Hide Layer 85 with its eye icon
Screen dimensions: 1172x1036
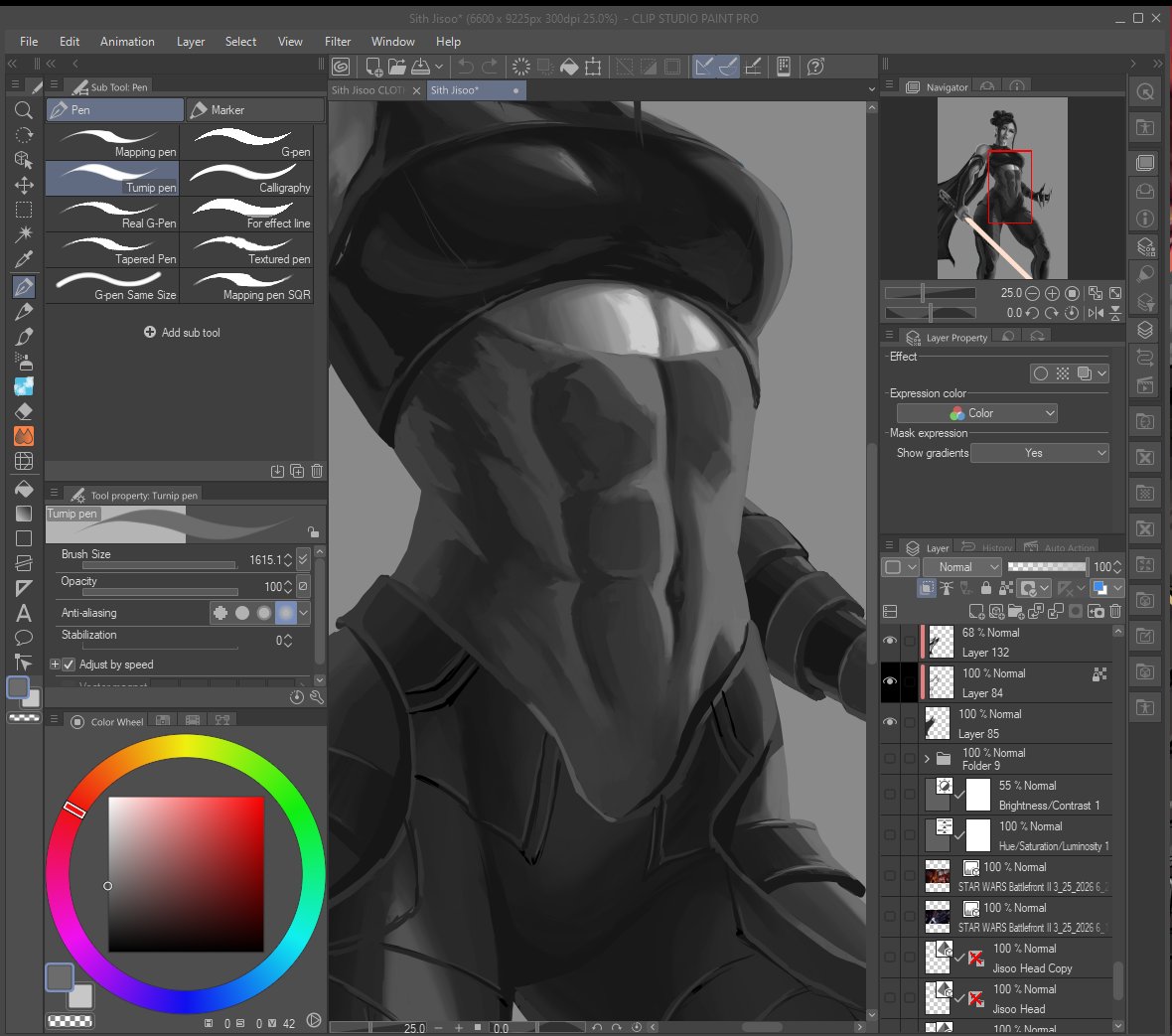point(890,722)
